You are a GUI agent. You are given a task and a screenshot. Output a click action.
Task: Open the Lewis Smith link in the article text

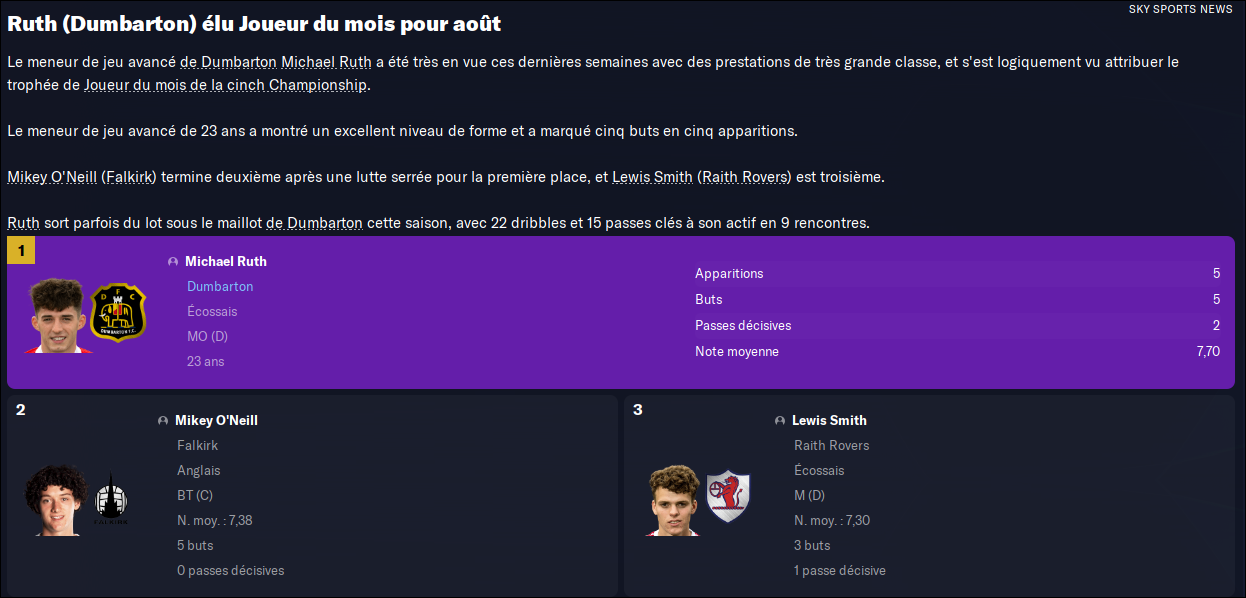click(652, 177)
